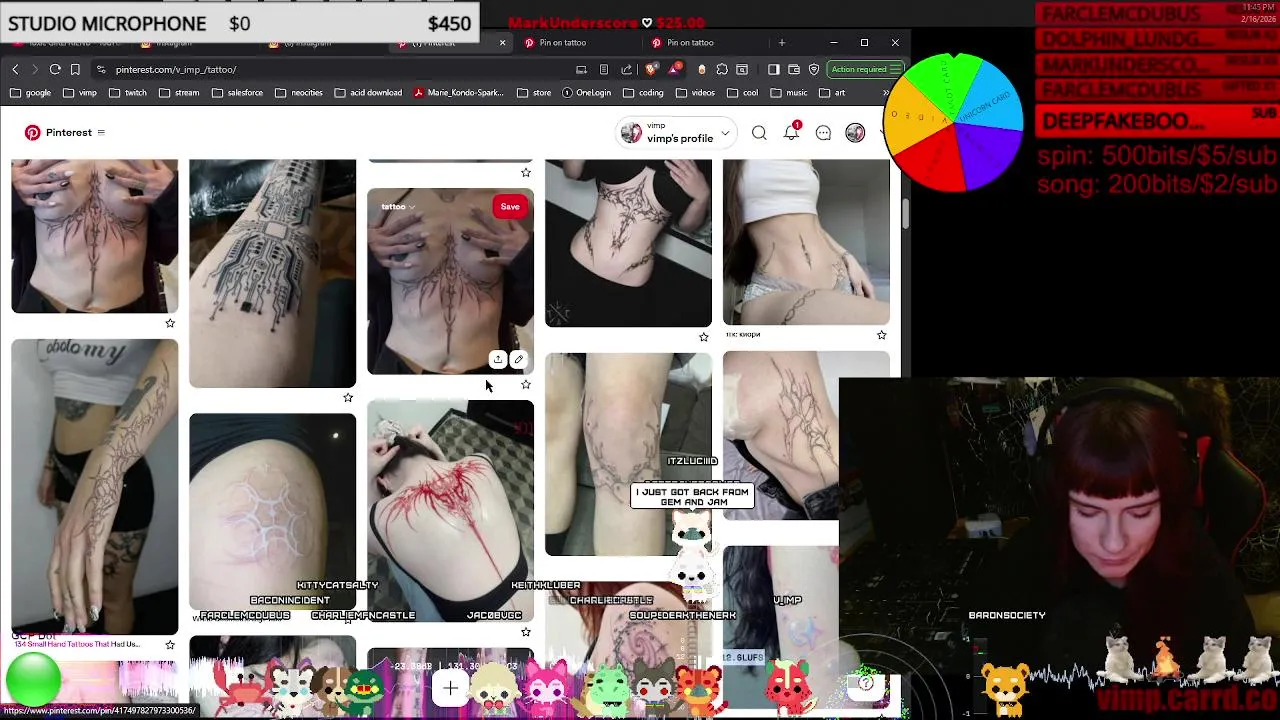Click the page vertical scrollbar thumb

906,213
